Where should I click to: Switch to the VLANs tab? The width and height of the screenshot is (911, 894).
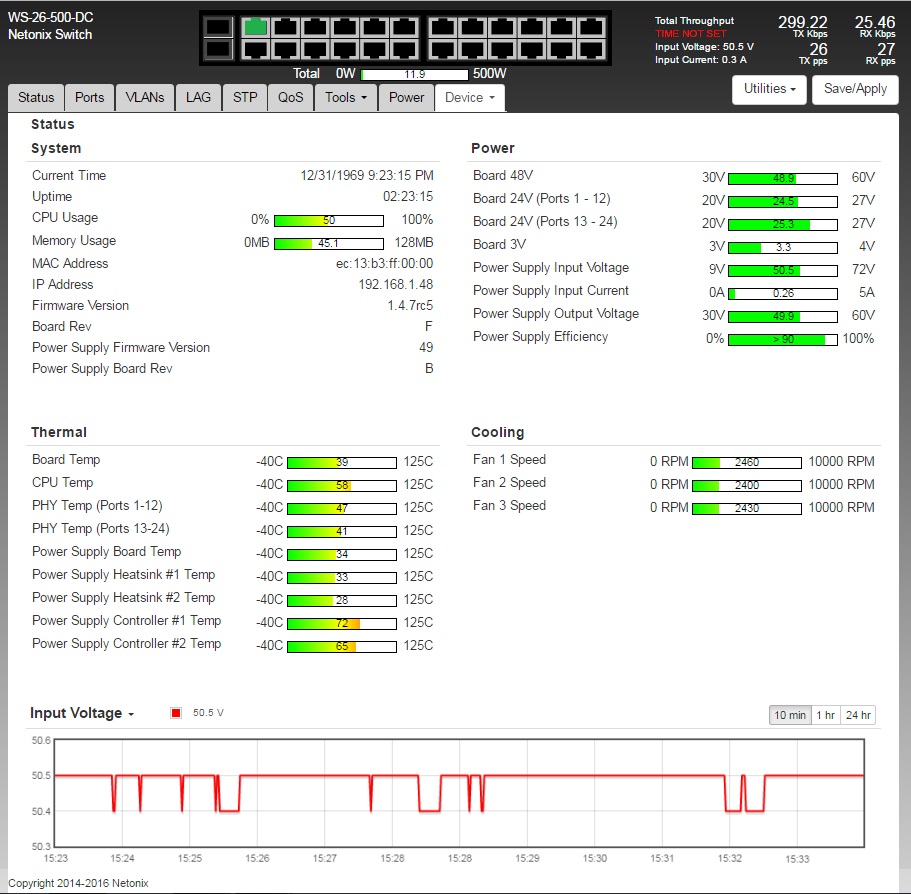point(145,98)
